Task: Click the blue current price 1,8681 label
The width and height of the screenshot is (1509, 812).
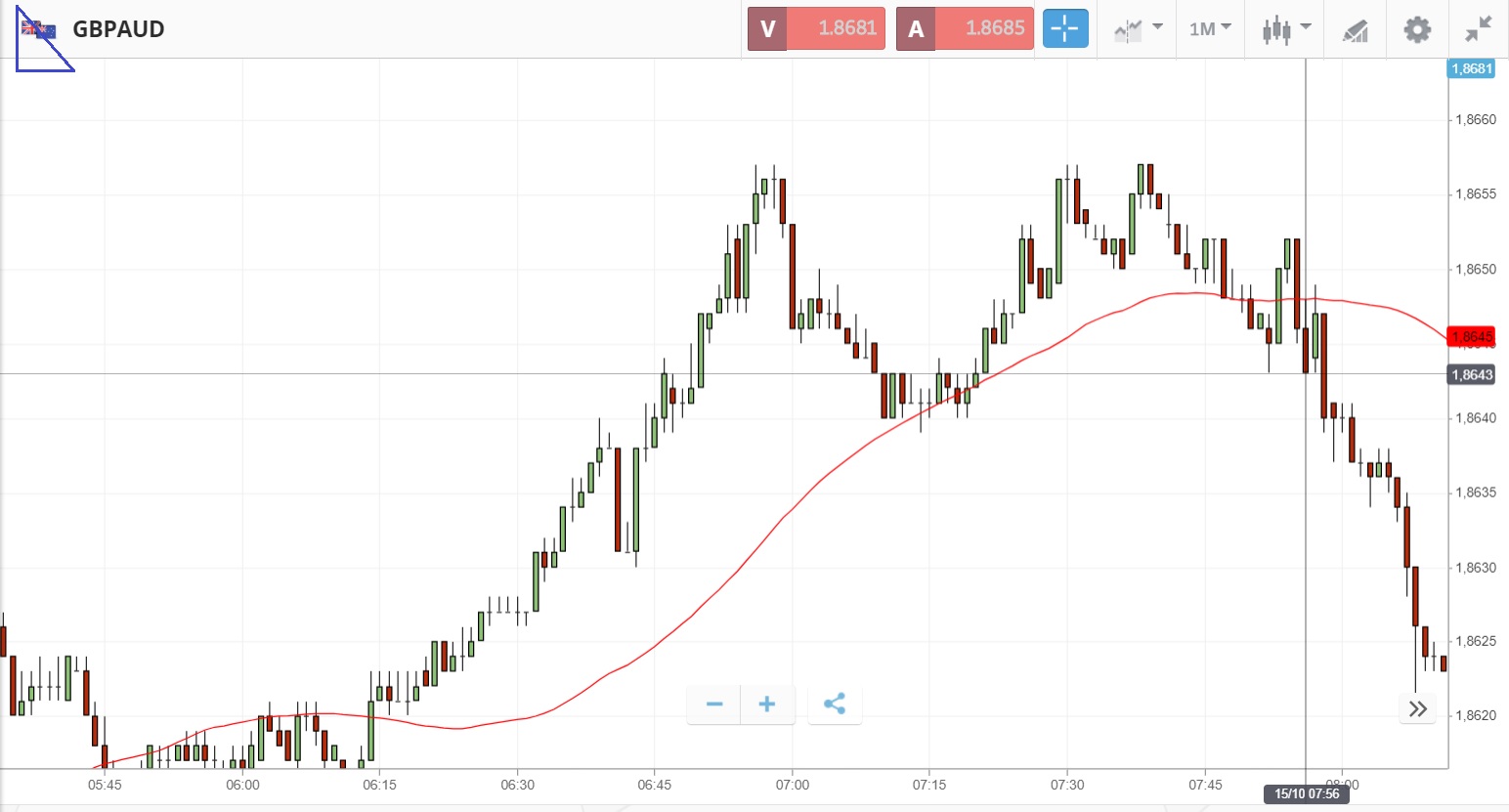Action: [x=1471, y=68]
